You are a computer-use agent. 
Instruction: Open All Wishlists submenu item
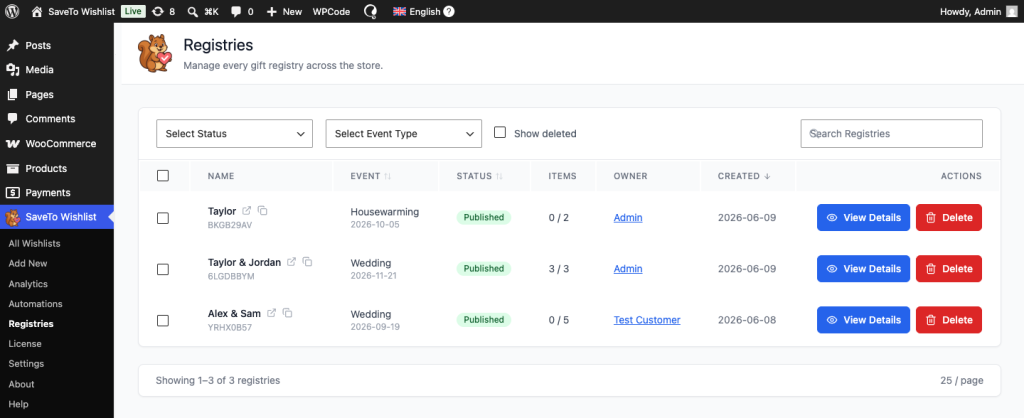tap(35, 244)
